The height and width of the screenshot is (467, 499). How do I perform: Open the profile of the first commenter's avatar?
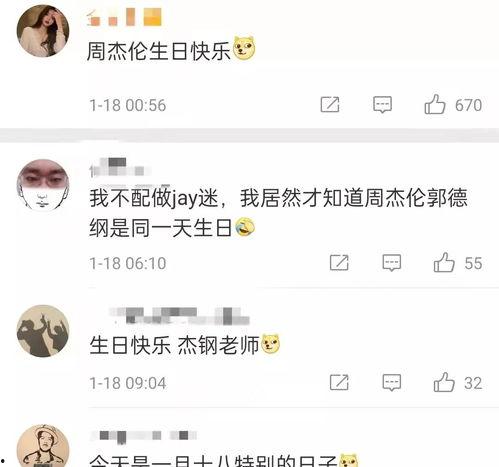(x=43, y=31)
